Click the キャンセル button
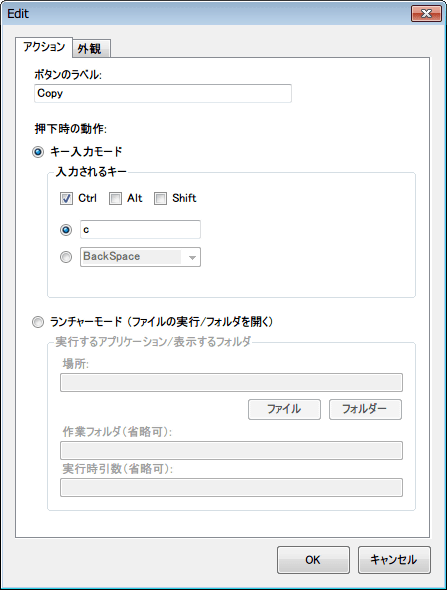Viewport: 447px width, 590px height. 394,560
